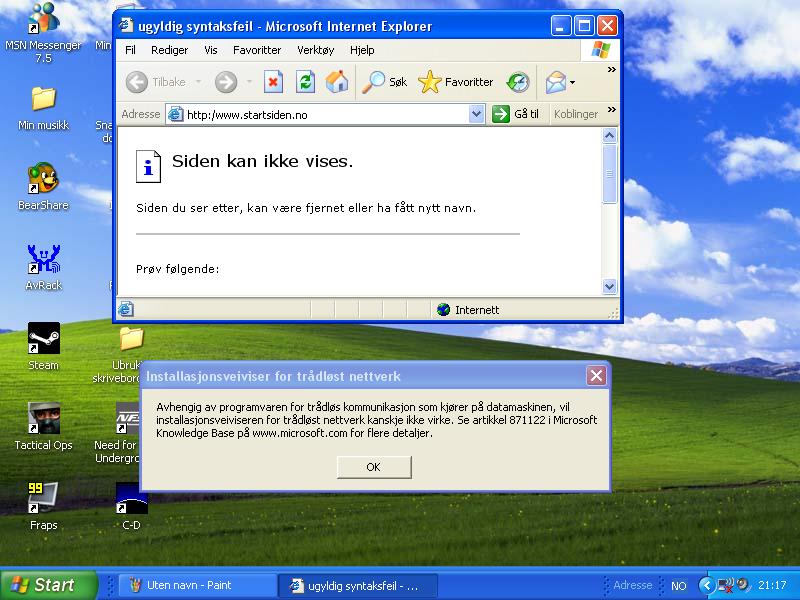Click the 'Siden kan ikke vises.' heading
This screenshot has width=800, height=600.
click(x=262, y=161)
